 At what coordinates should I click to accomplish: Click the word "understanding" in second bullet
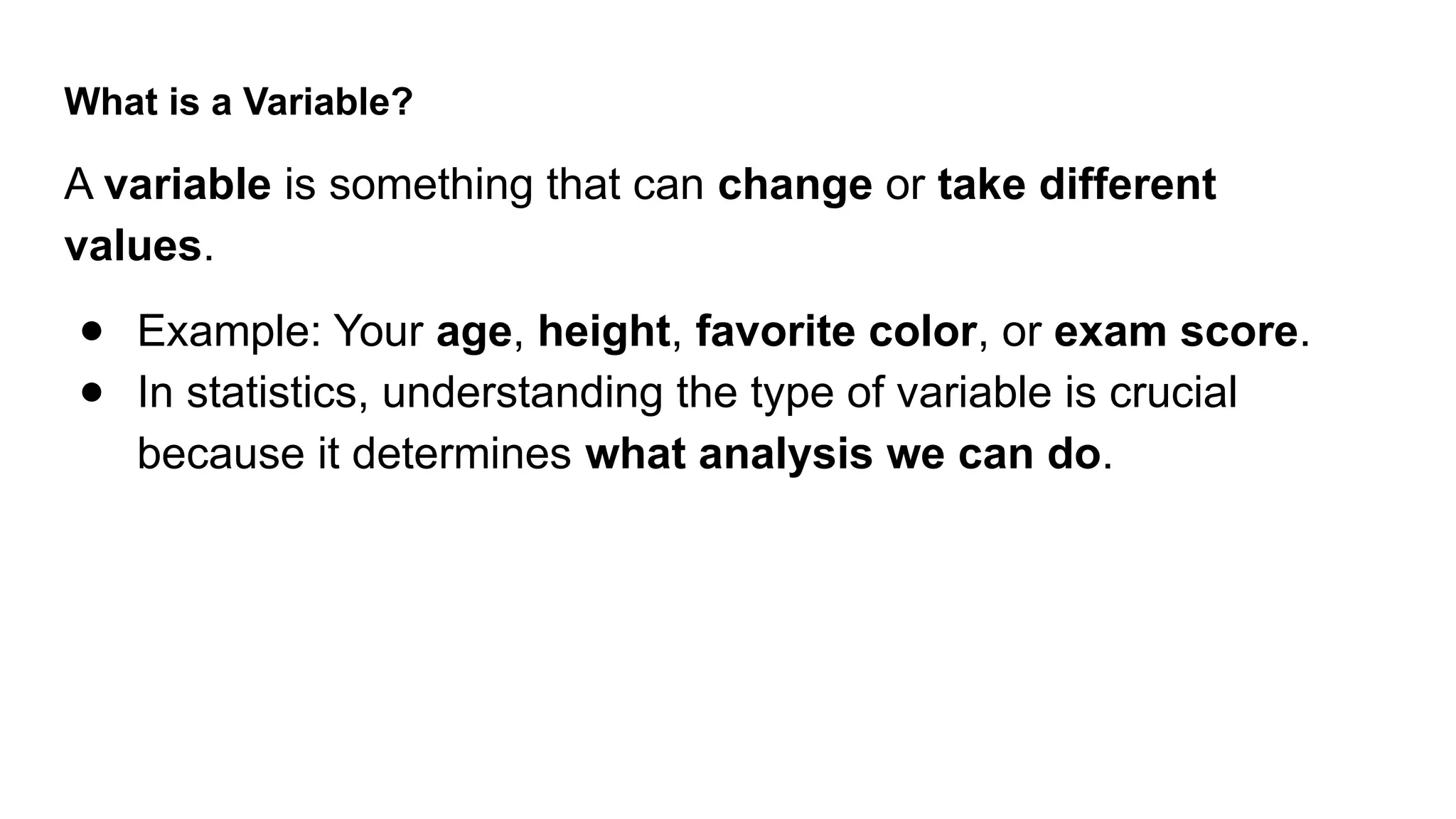[x=522, y=392]
